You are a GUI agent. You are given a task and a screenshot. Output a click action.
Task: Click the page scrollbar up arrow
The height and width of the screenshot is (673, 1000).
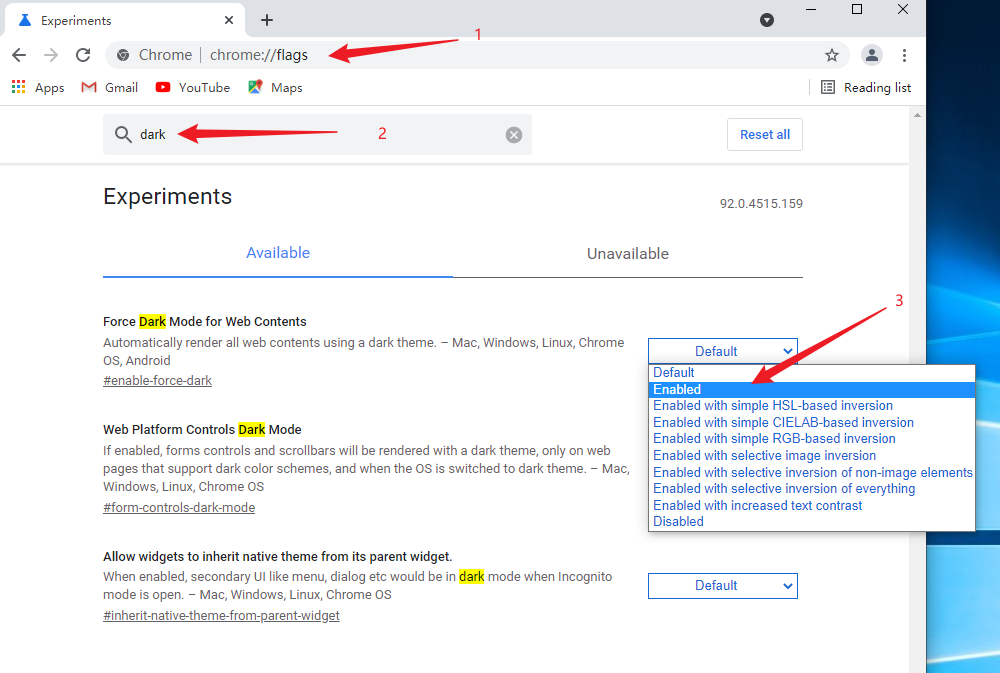click(x=917, y=115)
